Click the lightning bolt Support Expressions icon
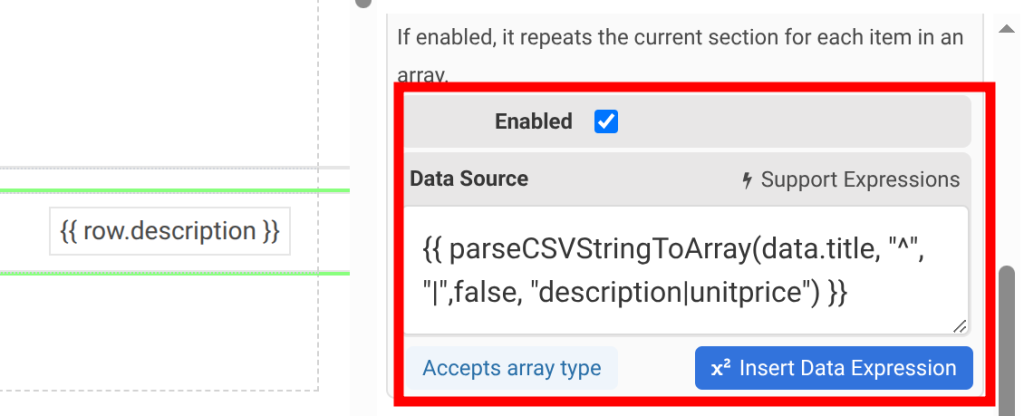1024x416 pixels. (748, 180)
